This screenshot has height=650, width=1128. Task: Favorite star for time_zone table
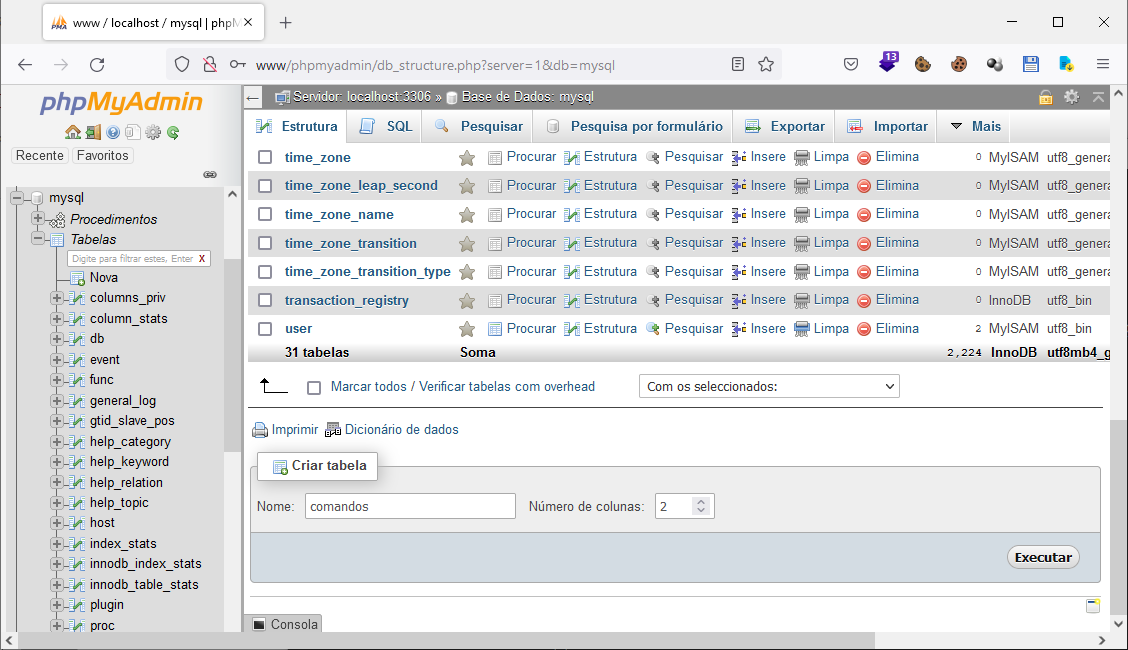(467, 157)
